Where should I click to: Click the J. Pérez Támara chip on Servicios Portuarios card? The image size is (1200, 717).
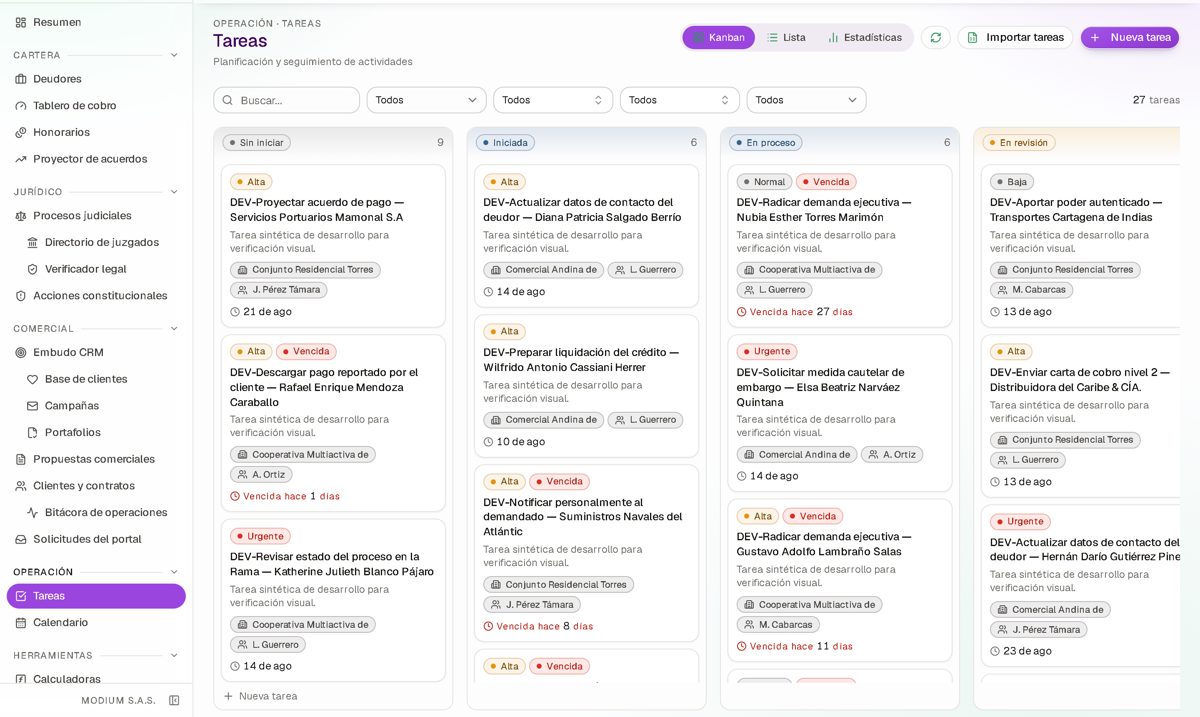click(x=278, y=290)
